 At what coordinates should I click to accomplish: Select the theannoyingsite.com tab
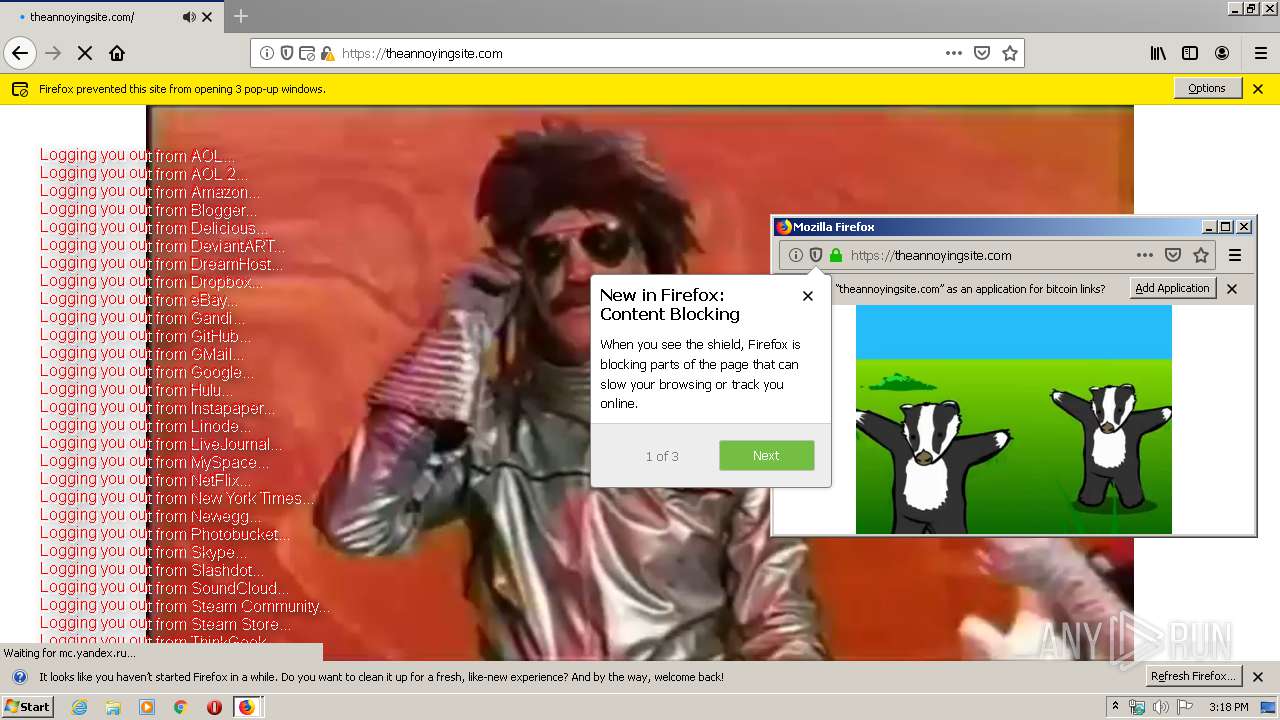[110, 17]
